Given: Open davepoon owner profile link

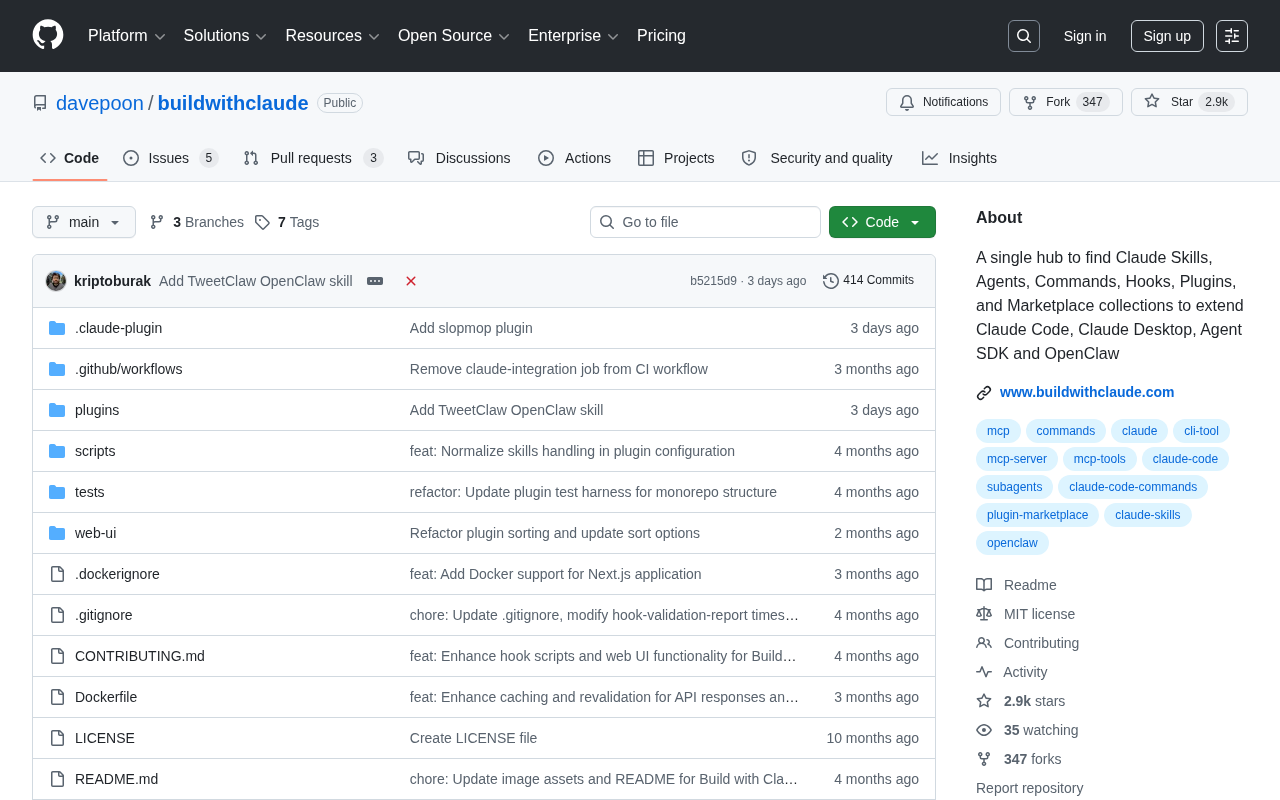Looking at the screenshot, I should tap(100, 103).
